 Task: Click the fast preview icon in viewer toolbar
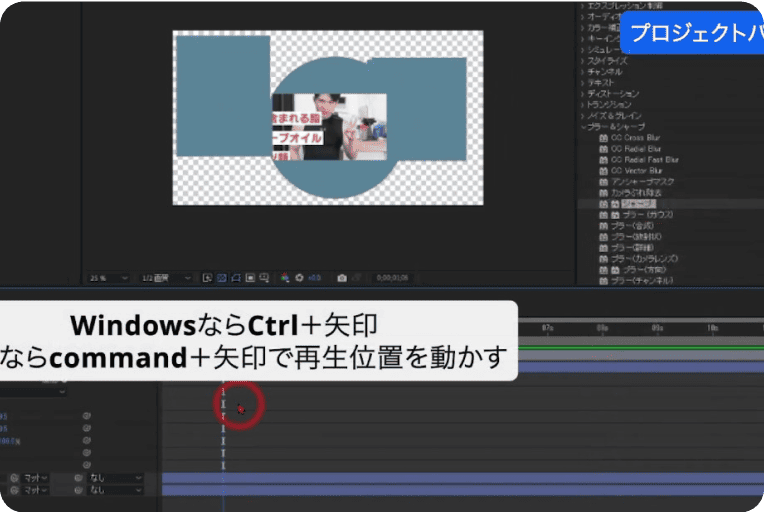[207, 277]
